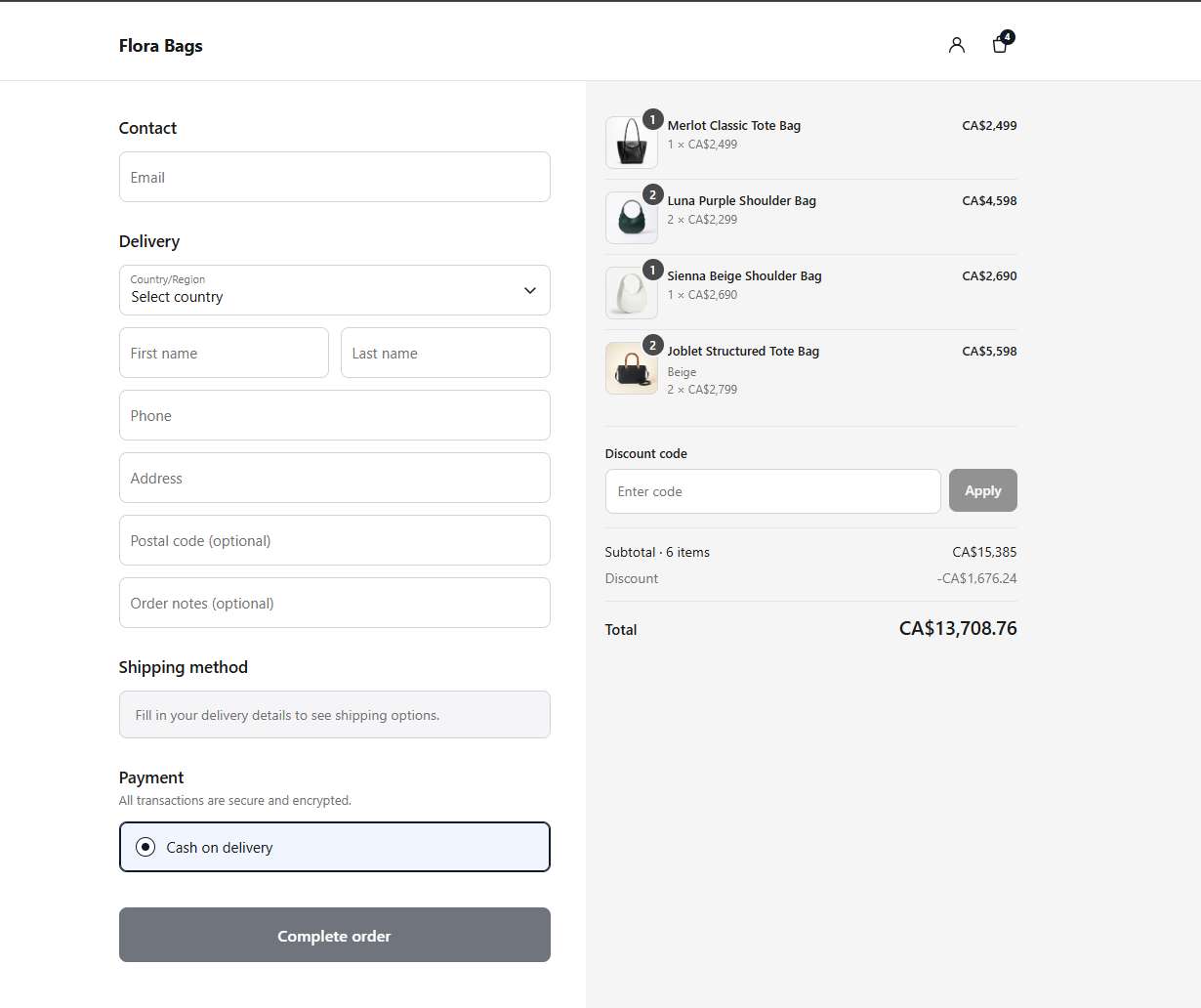Click the CA$4,598 line price

tap(989, 200)
